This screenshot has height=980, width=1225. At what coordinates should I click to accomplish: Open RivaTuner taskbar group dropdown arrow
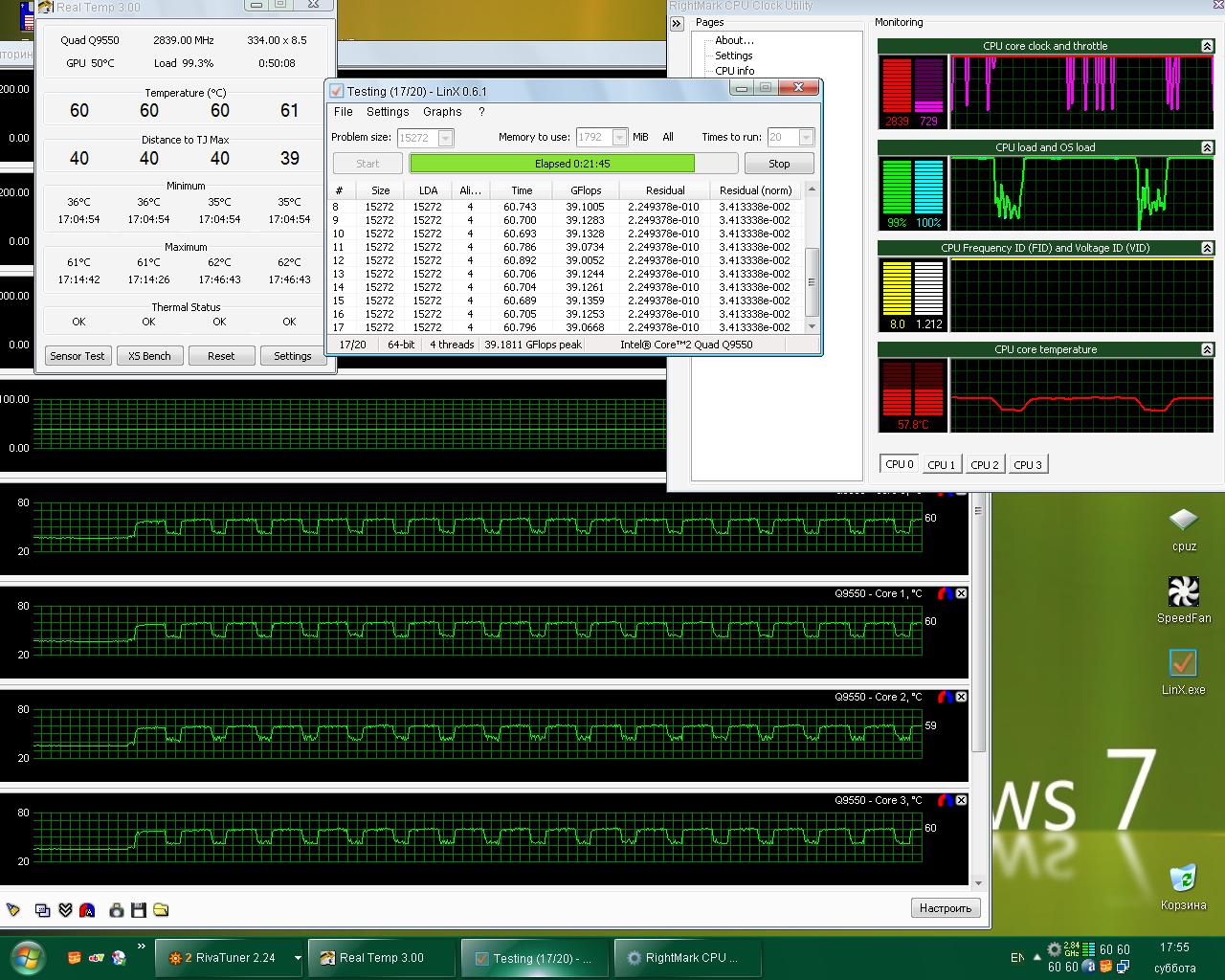click(298, 957)
